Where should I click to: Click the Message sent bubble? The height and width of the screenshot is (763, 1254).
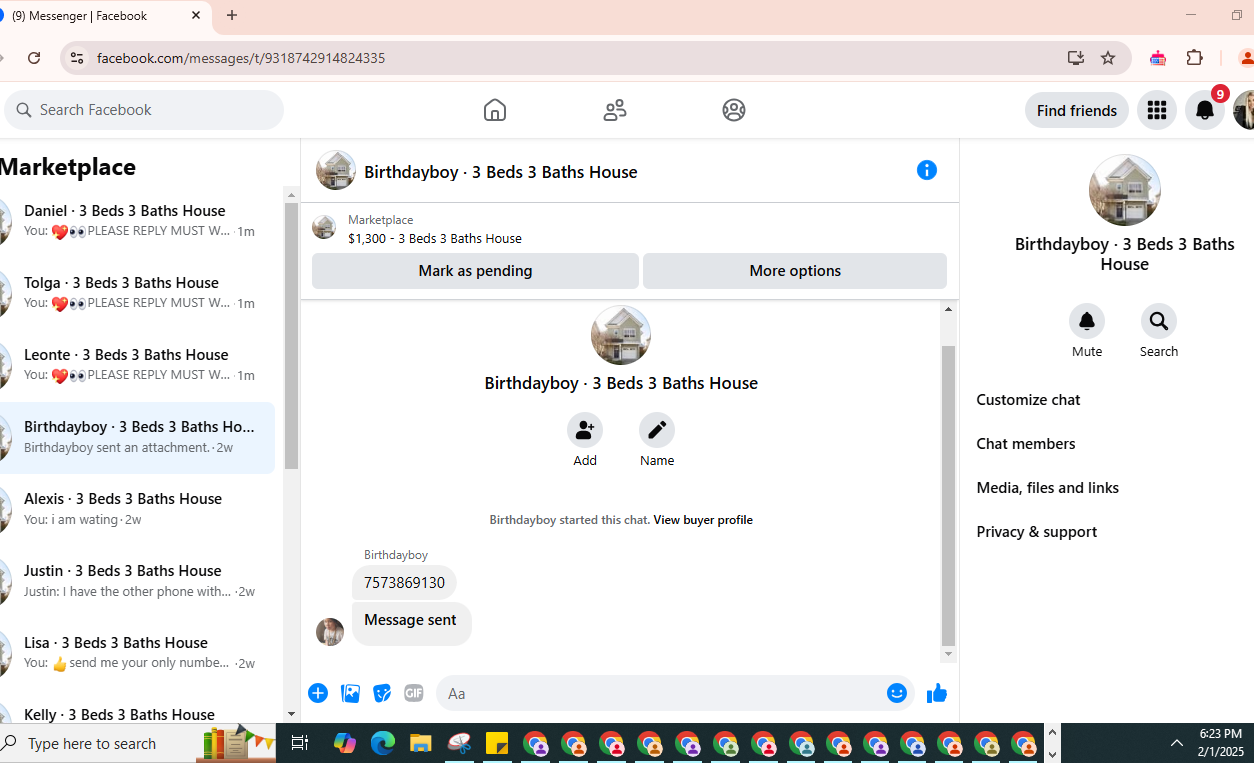pyautogui.click(x=411, y=623)
